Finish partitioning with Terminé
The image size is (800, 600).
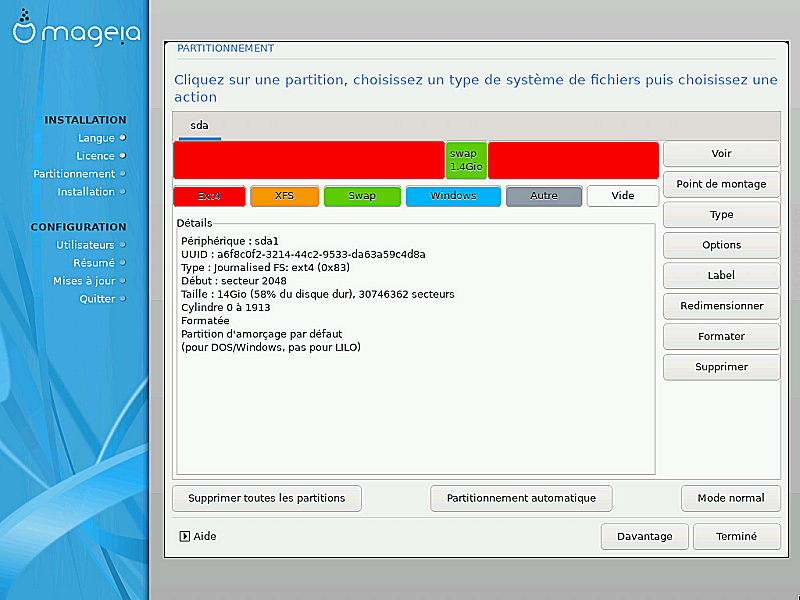click(x=736, y=536)
